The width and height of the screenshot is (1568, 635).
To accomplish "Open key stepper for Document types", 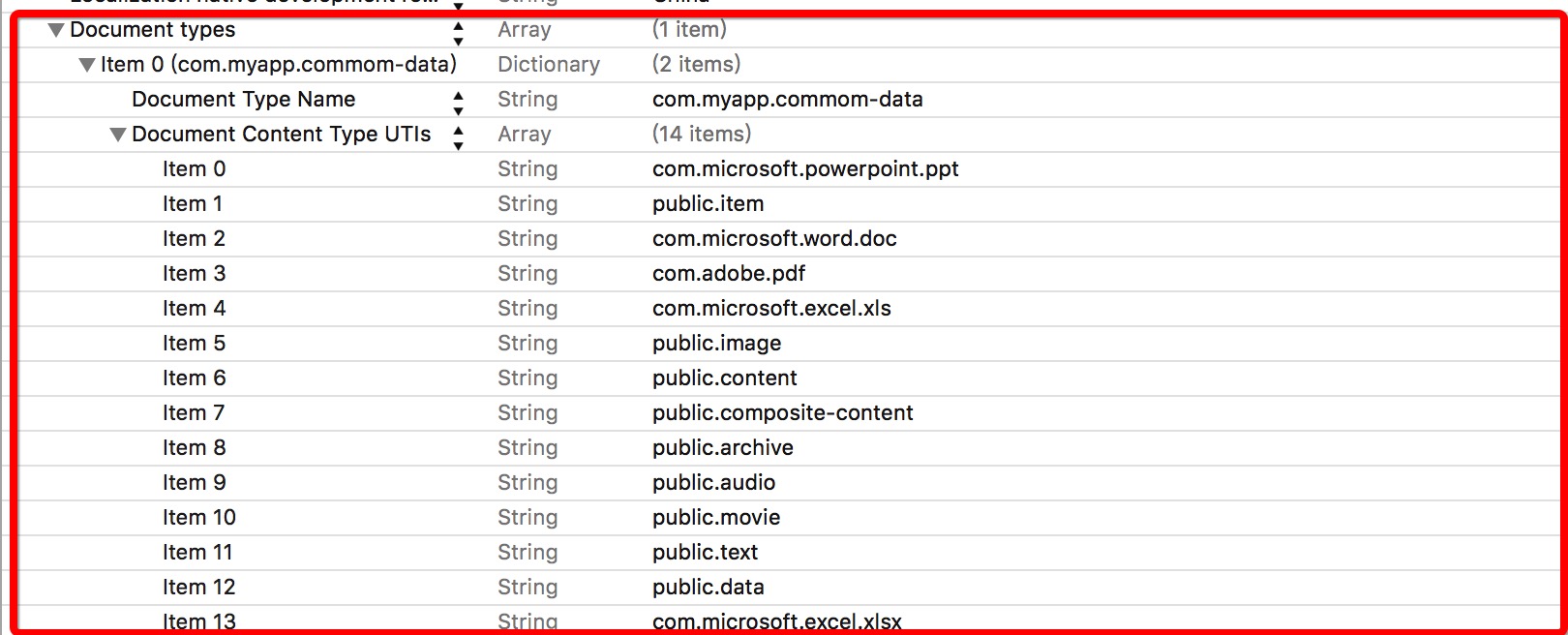I will coord(459,33).
